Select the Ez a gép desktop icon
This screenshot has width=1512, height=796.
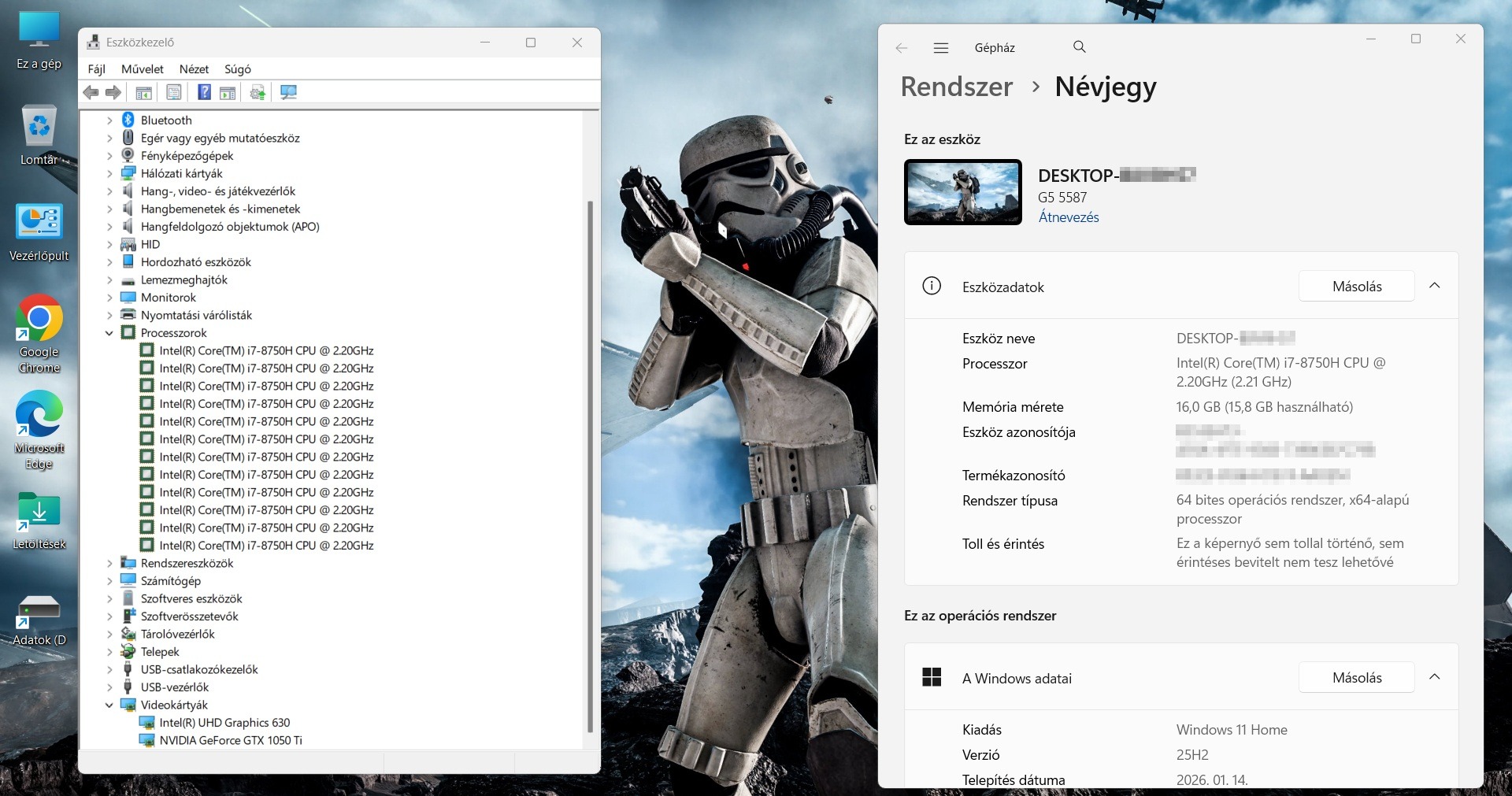39,41
